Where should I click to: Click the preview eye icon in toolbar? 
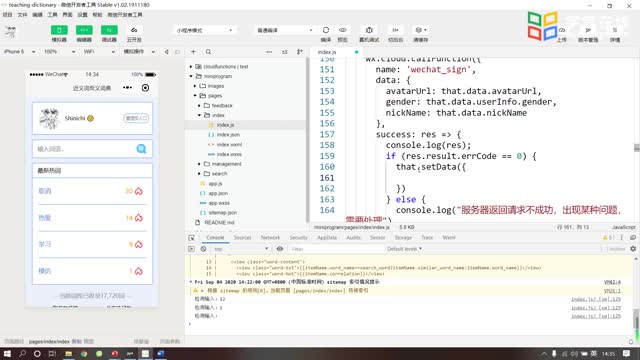pos(342,30)
